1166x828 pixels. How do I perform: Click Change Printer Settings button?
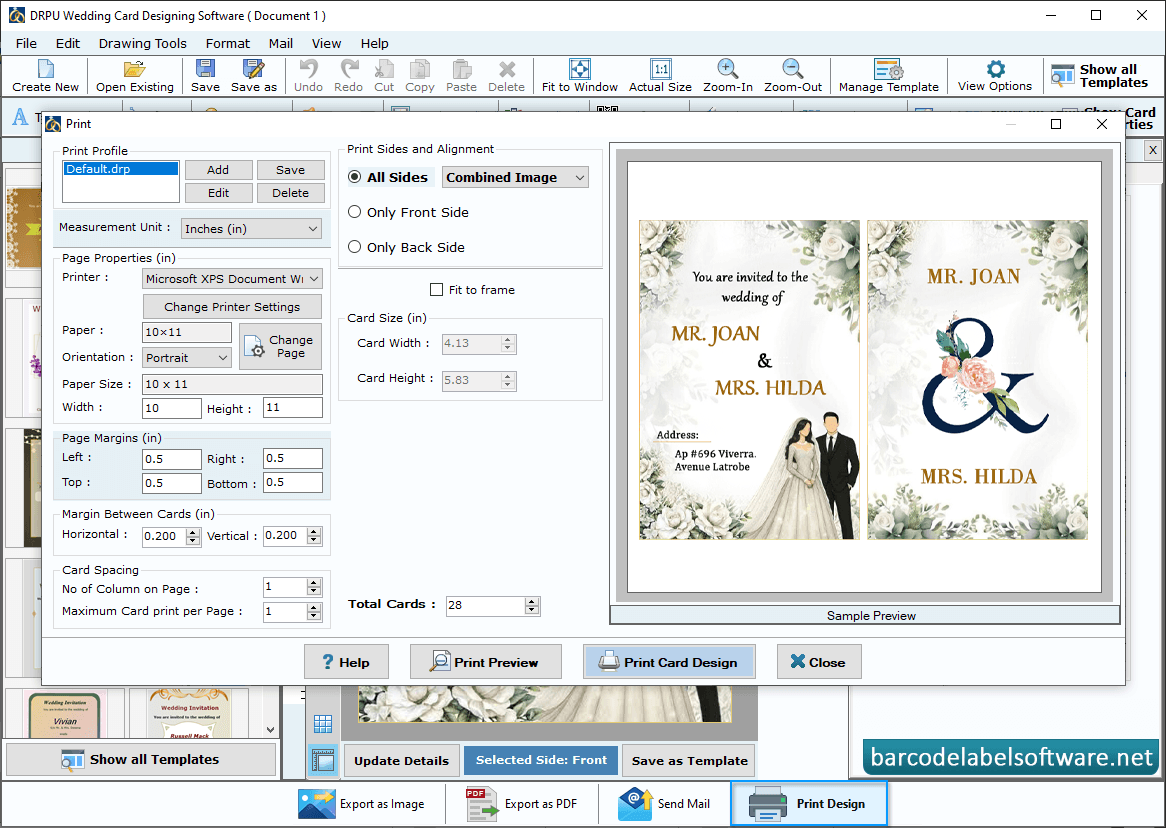click(x=232, y=307)
